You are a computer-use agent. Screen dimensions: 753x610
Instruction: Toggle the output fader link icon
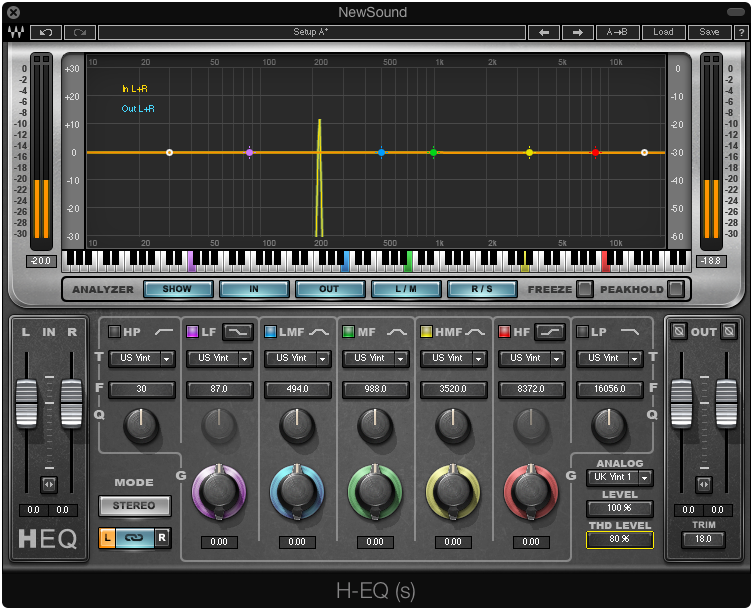pyautogui.click(x=704, y=484)
